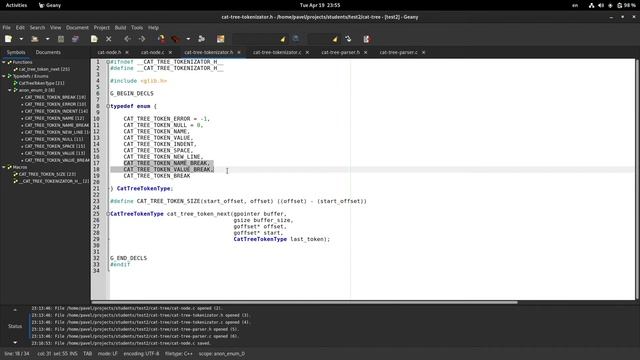Screen dimensions: 640x360
Task: Switch to the Symbols sidebar tab
Action: click(x=16, y=52)
